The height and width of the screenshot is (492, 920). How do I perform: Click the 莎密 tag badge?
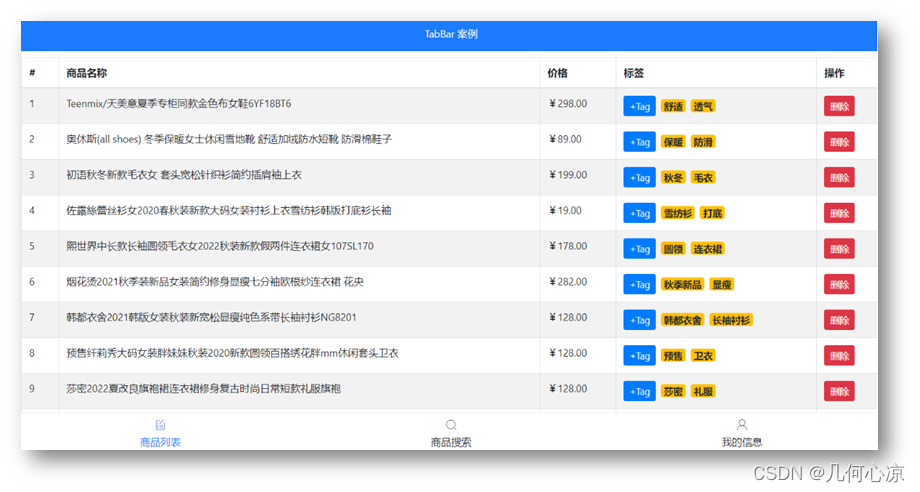click(x=673, y=392)
